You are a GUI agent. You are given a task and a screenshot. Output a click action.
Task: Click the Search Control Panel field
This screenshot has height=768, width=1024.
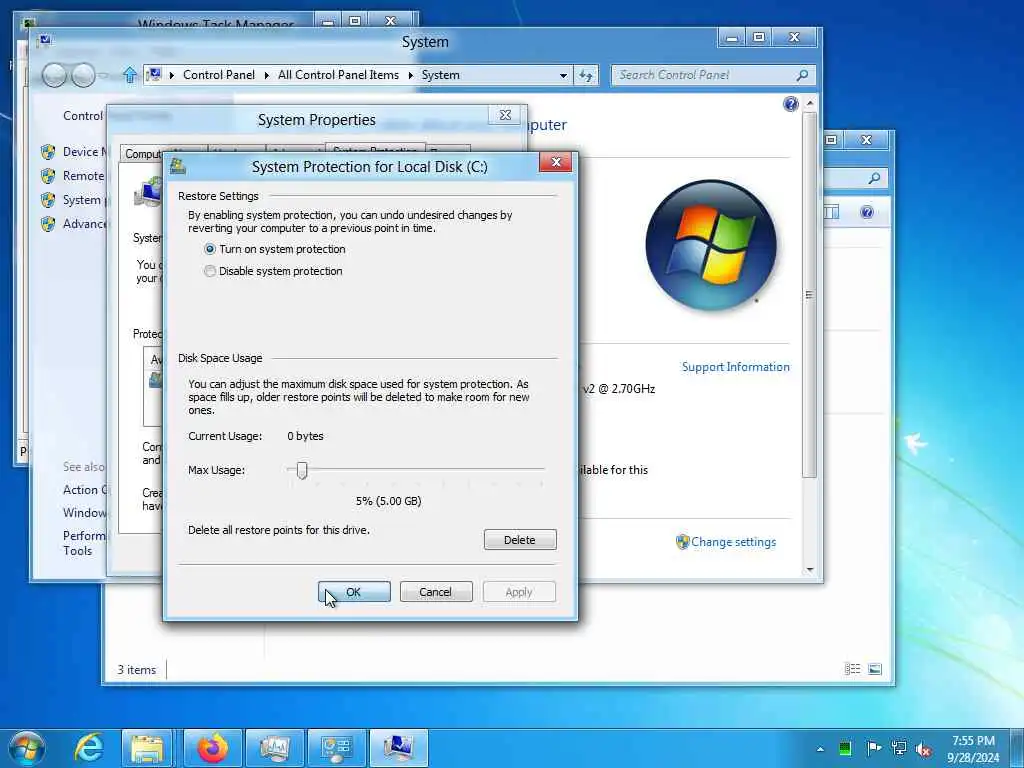[705, 75]
